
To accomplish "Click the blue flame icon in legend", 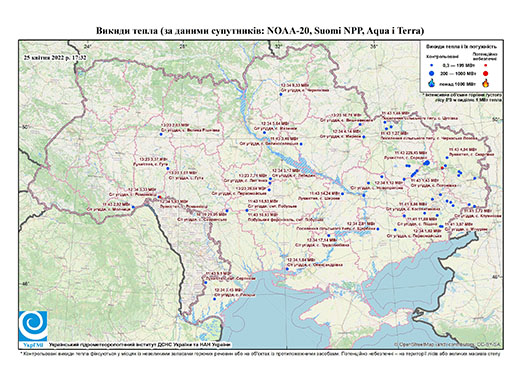I will (x=432, y=83).
